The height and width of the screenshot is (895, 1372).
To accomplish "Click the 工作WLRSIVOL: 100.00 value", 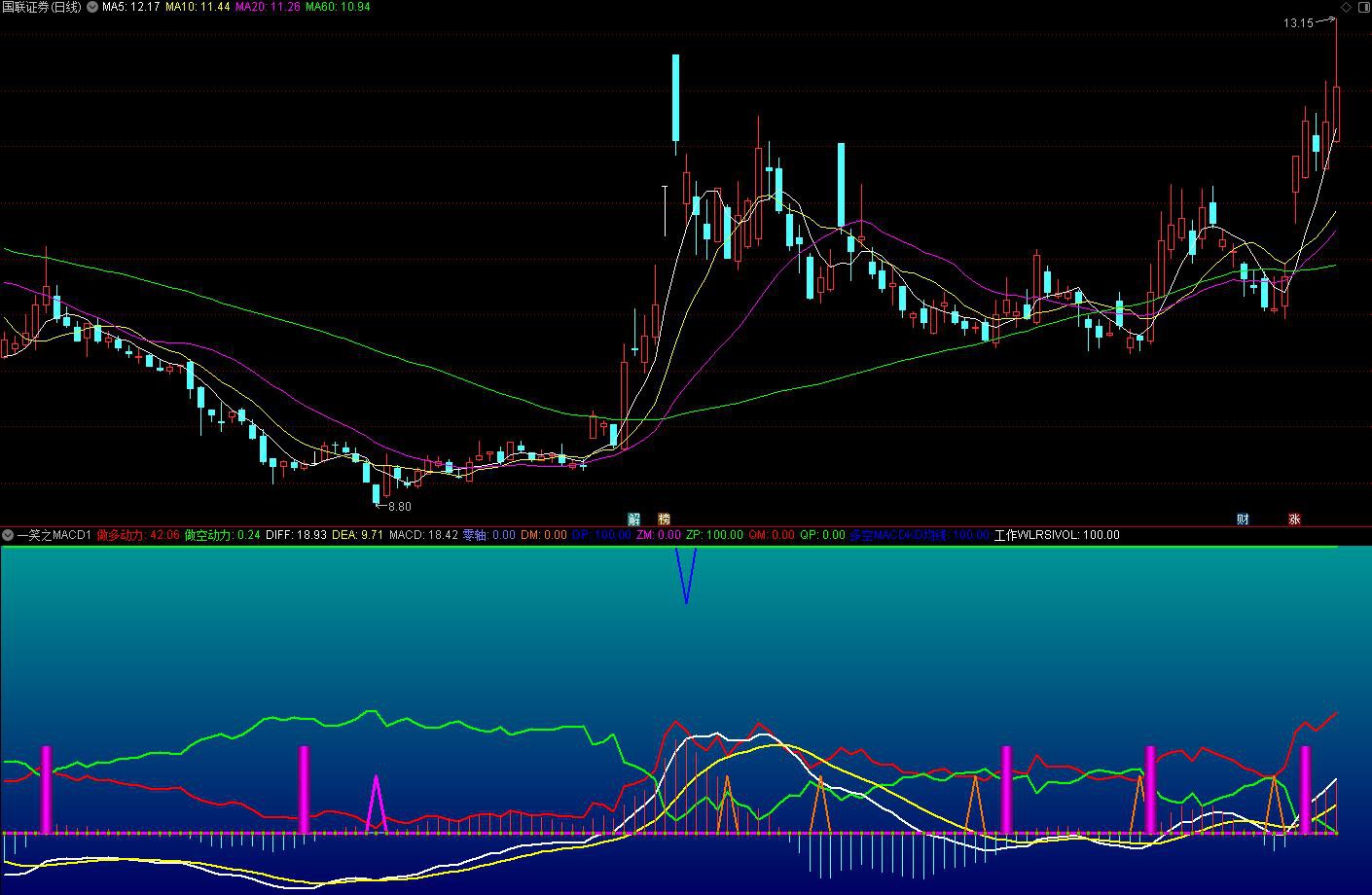I will pos(1057,535).
